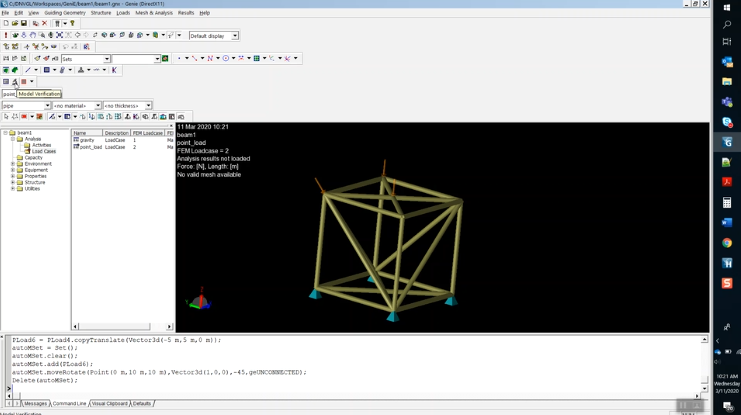The height and width of the screenshot is (415, 741).
Task: Click the red guide line tool icon
Action: point(194,58)
